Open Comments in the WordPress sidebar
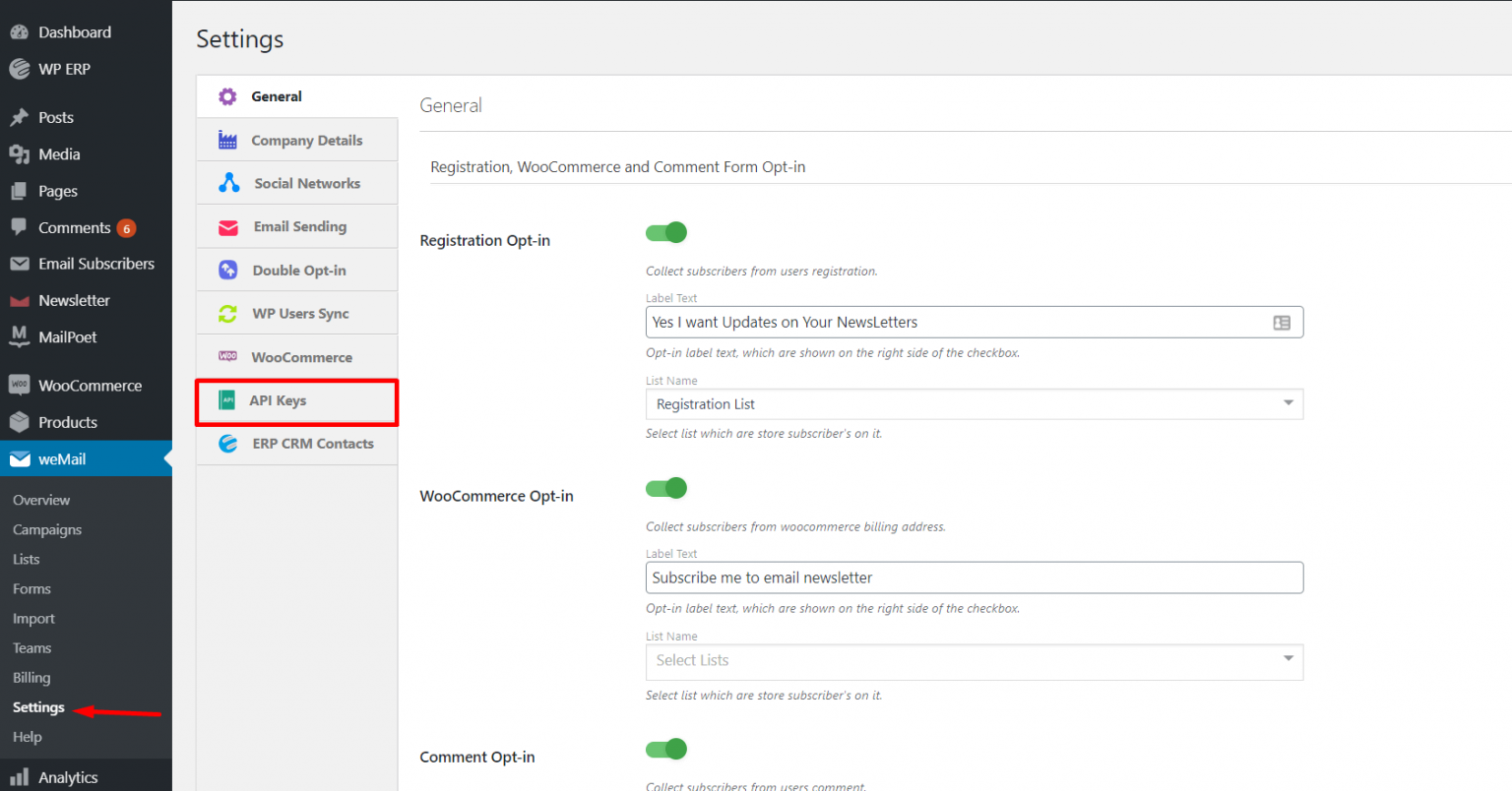 (74, 227)
